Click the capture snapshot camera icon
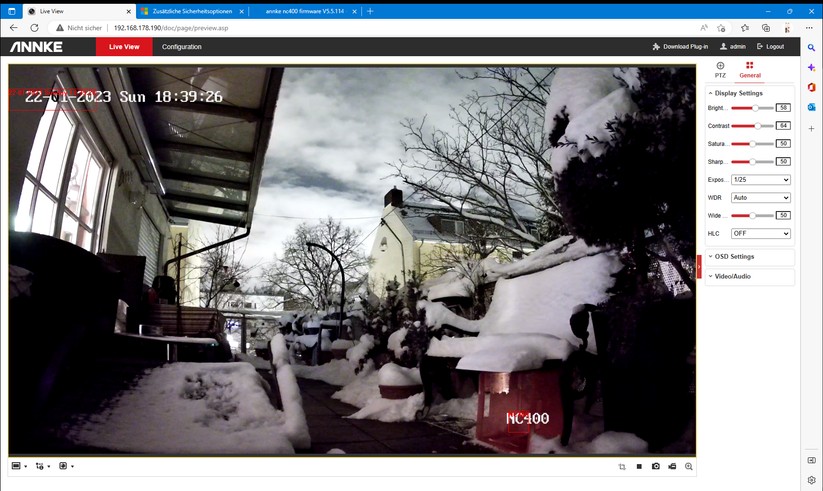Screen dimensions: 823x491 point(656,466)
